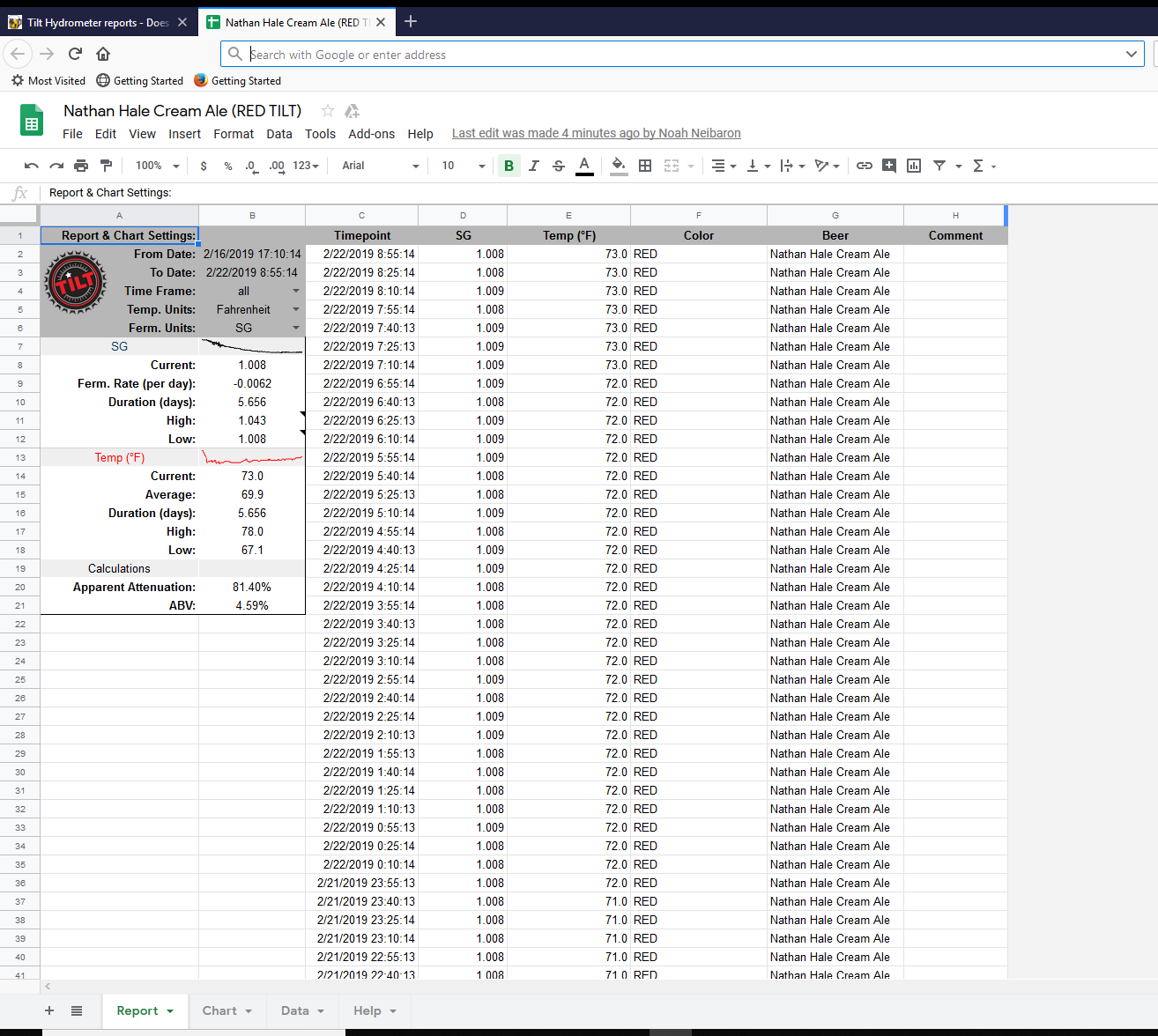Viewport: 1158px width, 1036px height.
Task: Open the All Sheets list icon
Action: coord(77,1010)
